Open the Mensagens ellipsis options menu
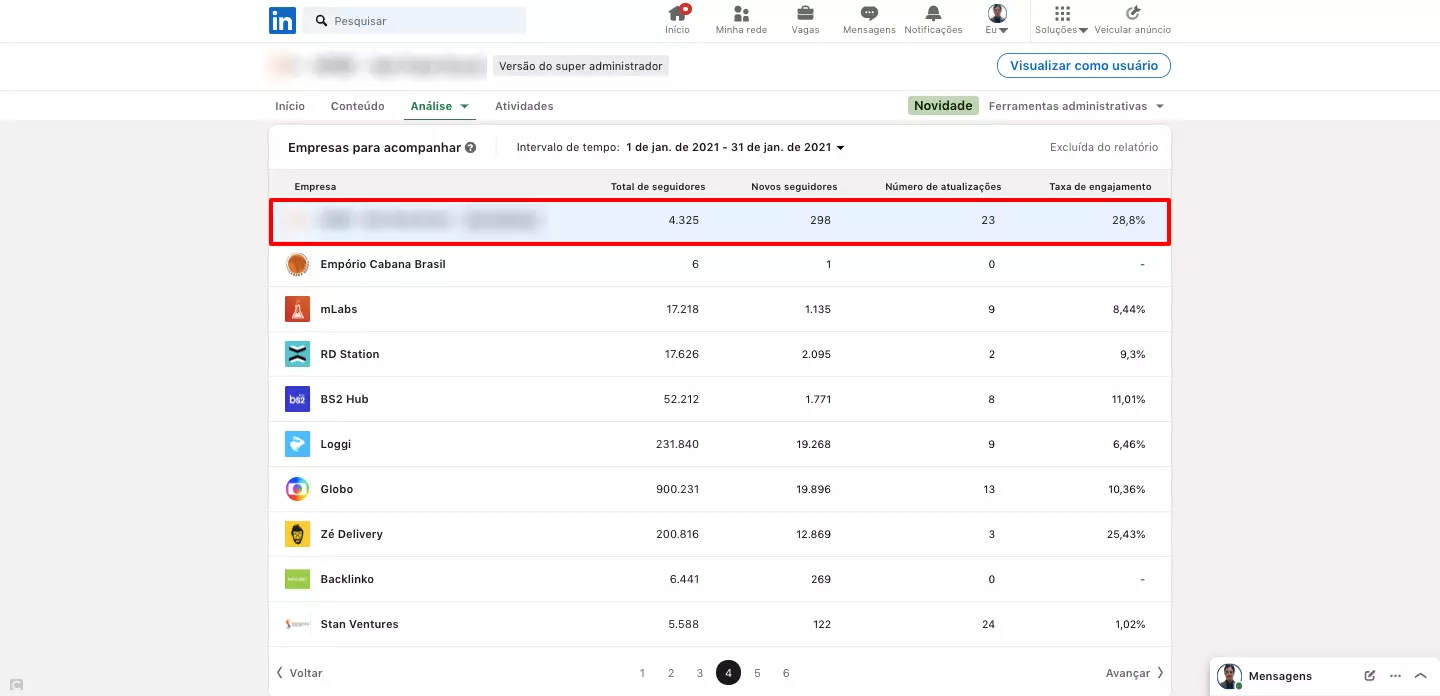Screen dimensions: 1440x696 (x=1394, y=676)
